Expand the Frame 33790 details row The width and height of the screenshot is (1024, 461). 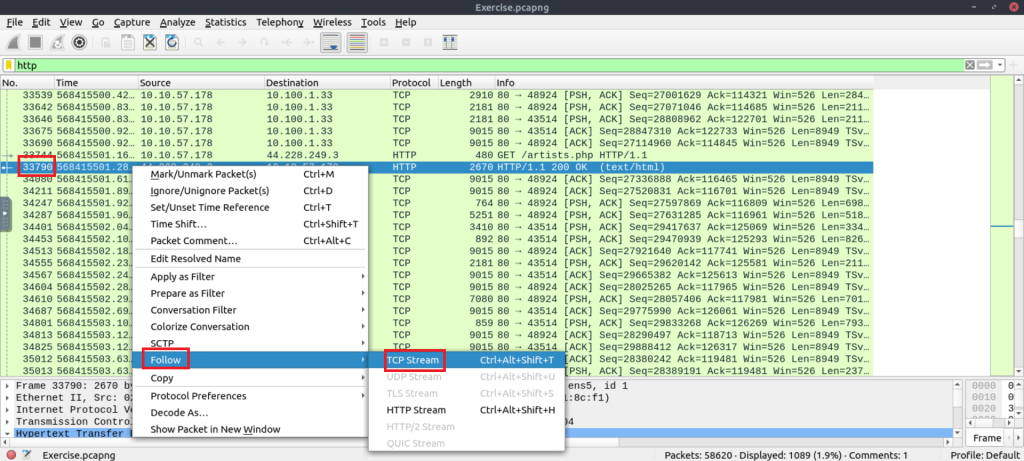[7, 384]
